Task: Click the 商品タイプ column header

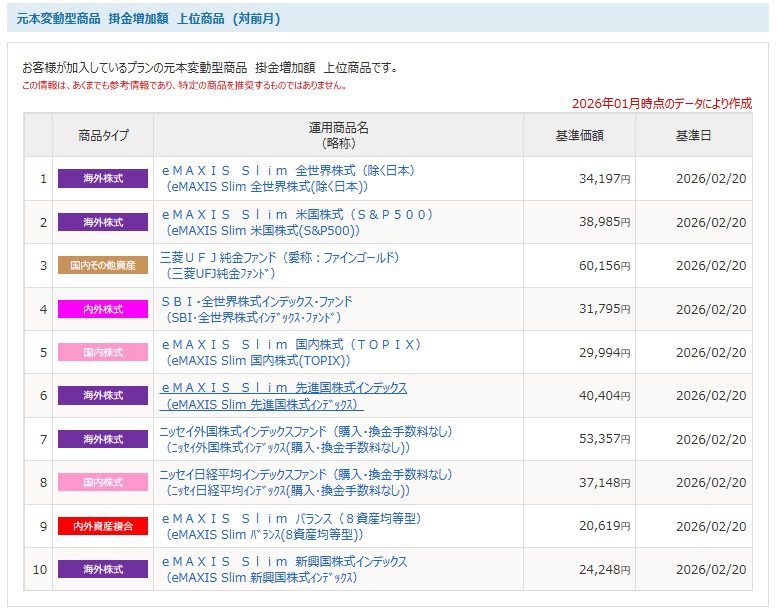Action: (103, 135)
